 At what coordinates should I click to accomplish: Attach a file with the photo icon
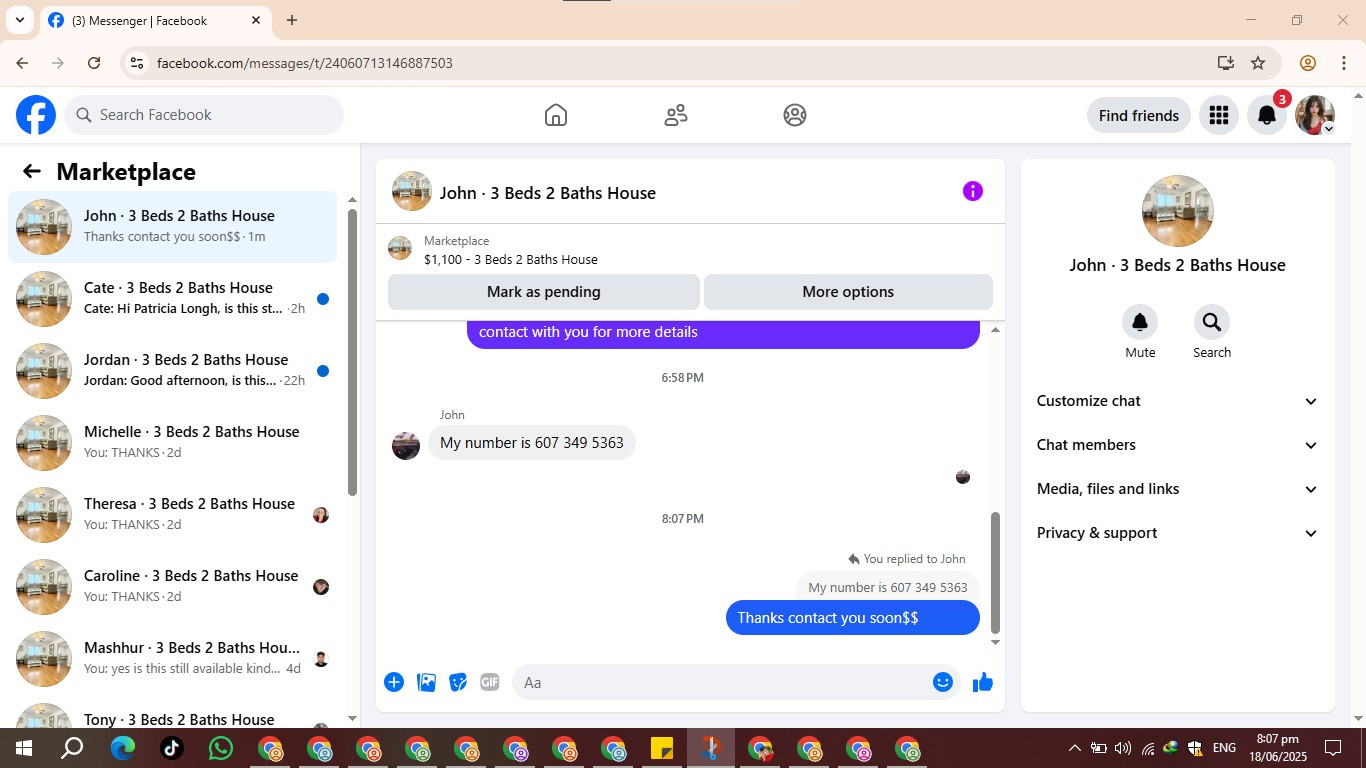click(426, 682)
